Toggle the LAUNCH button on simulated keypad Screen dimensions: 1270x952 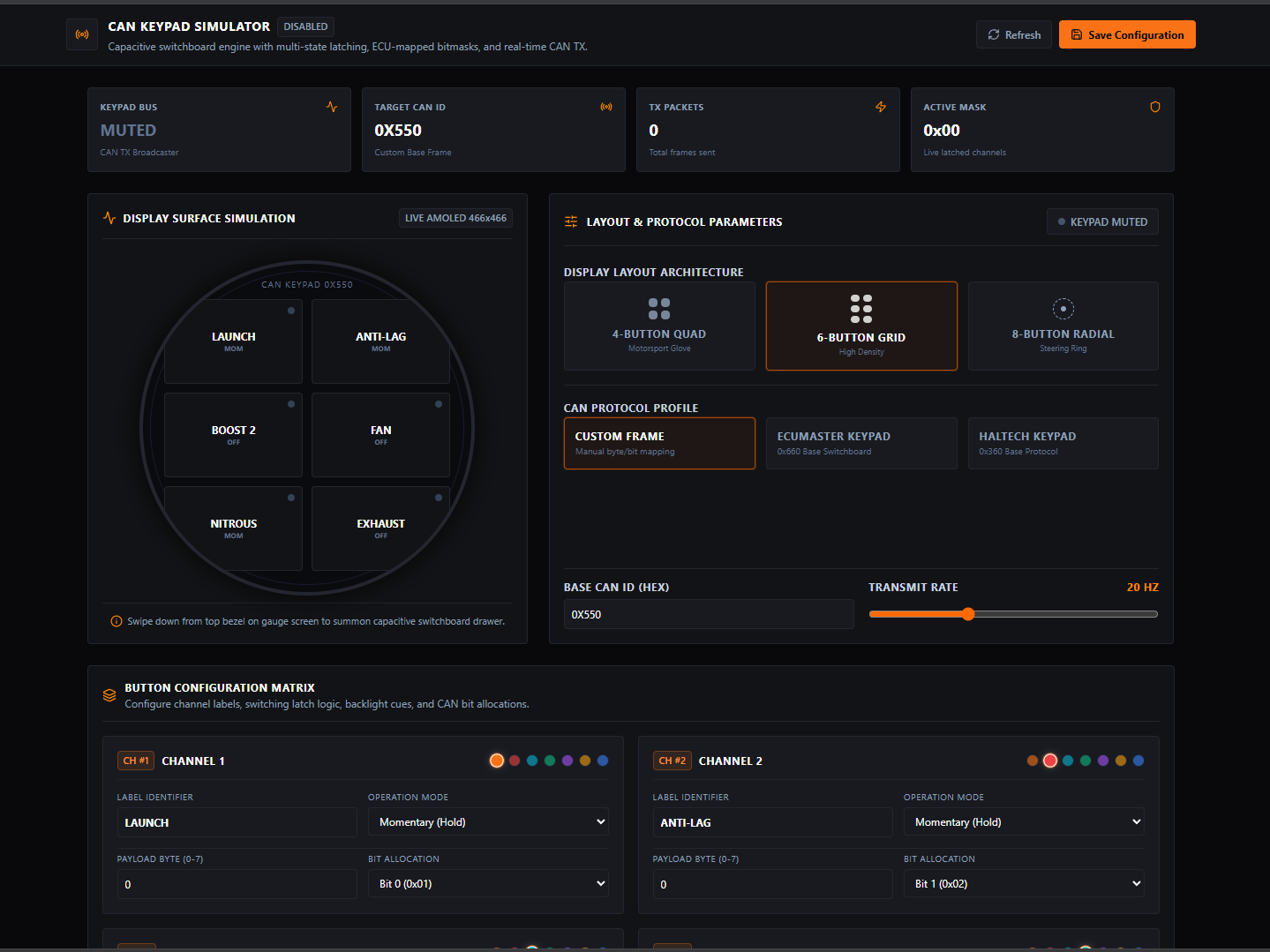[233, 341]
